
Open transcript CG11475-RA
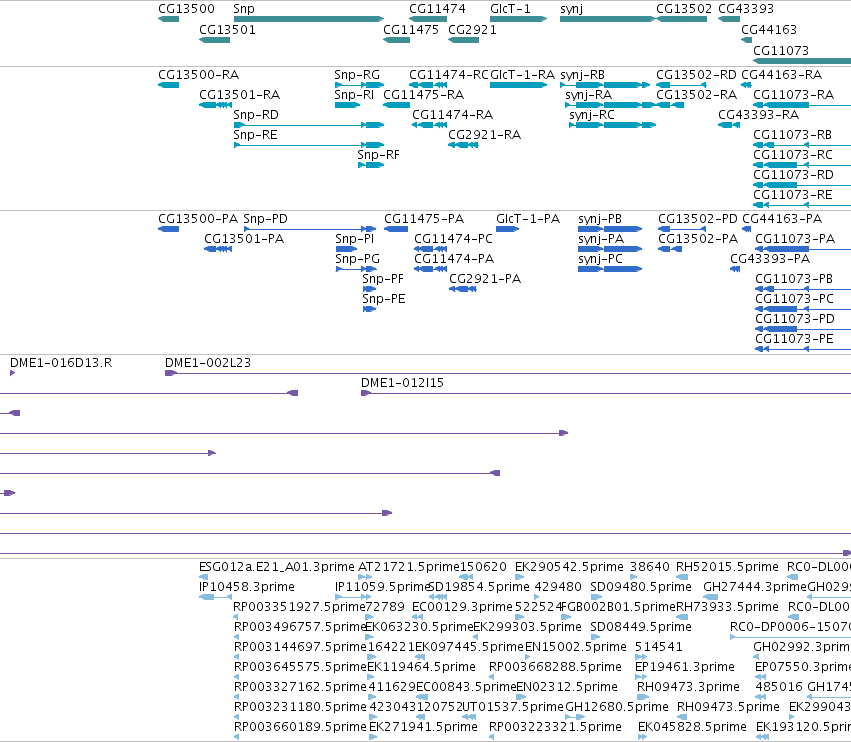click(423, 94)
